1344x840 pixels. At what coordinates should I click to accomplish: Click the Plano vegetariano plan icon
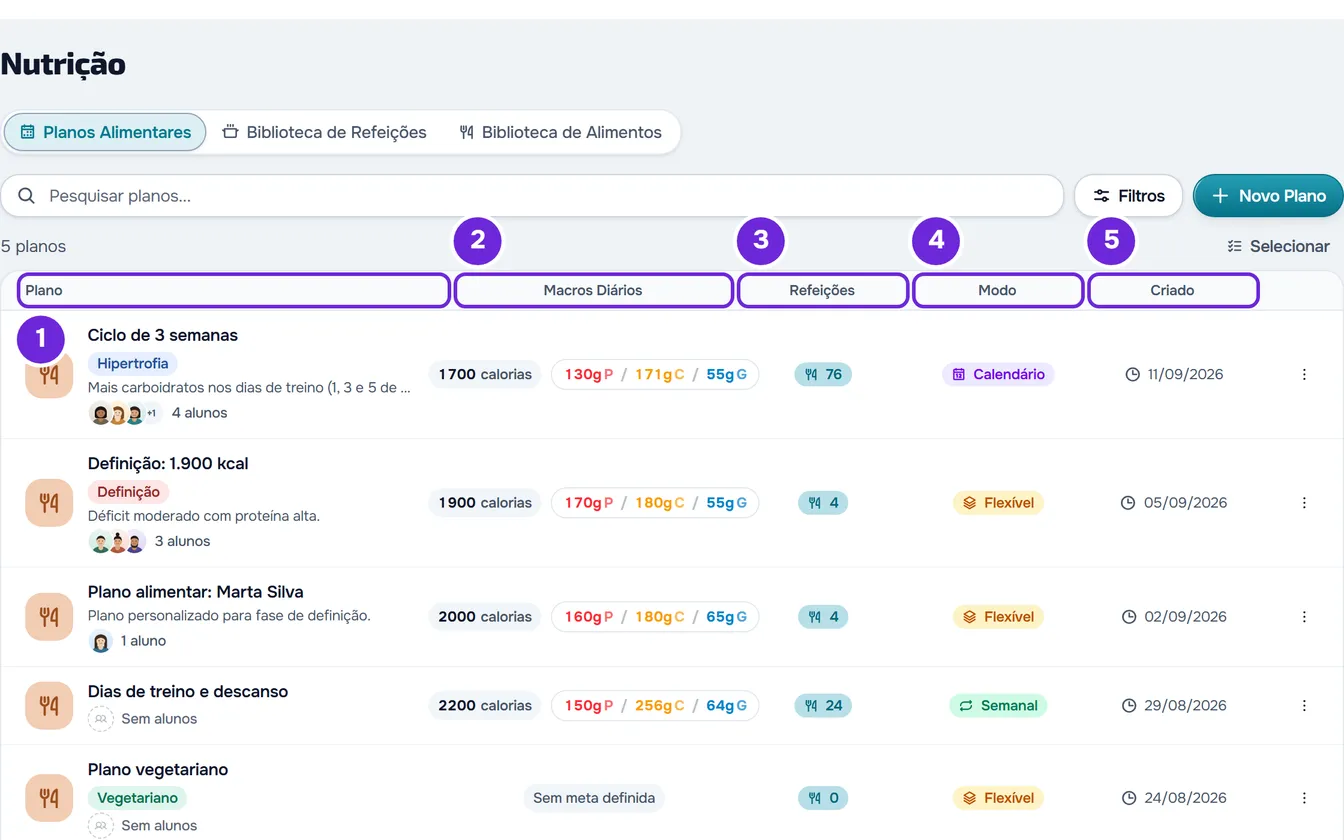(x=49, y=797)
